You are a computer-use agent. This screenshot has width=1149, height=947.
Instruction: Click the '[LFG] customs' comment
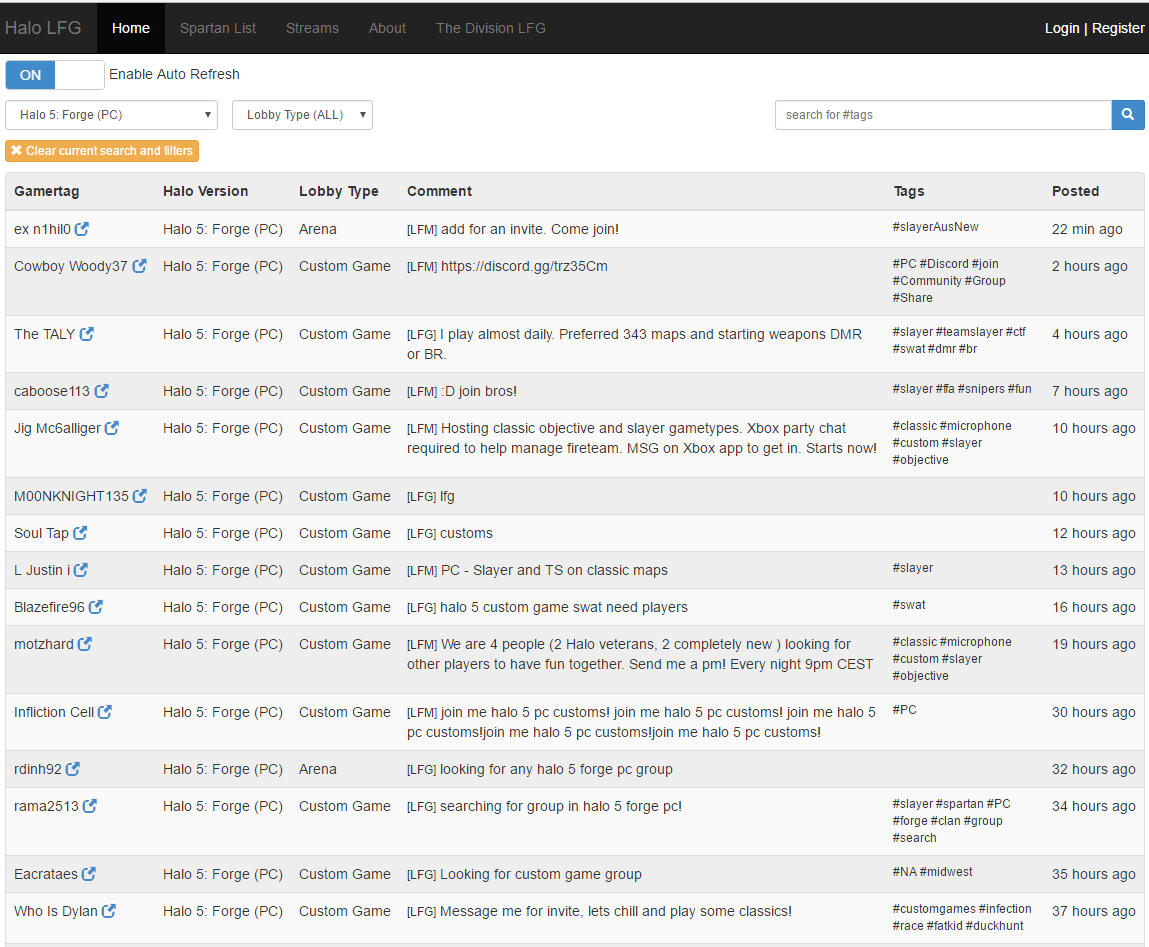[x=450, y=534]
